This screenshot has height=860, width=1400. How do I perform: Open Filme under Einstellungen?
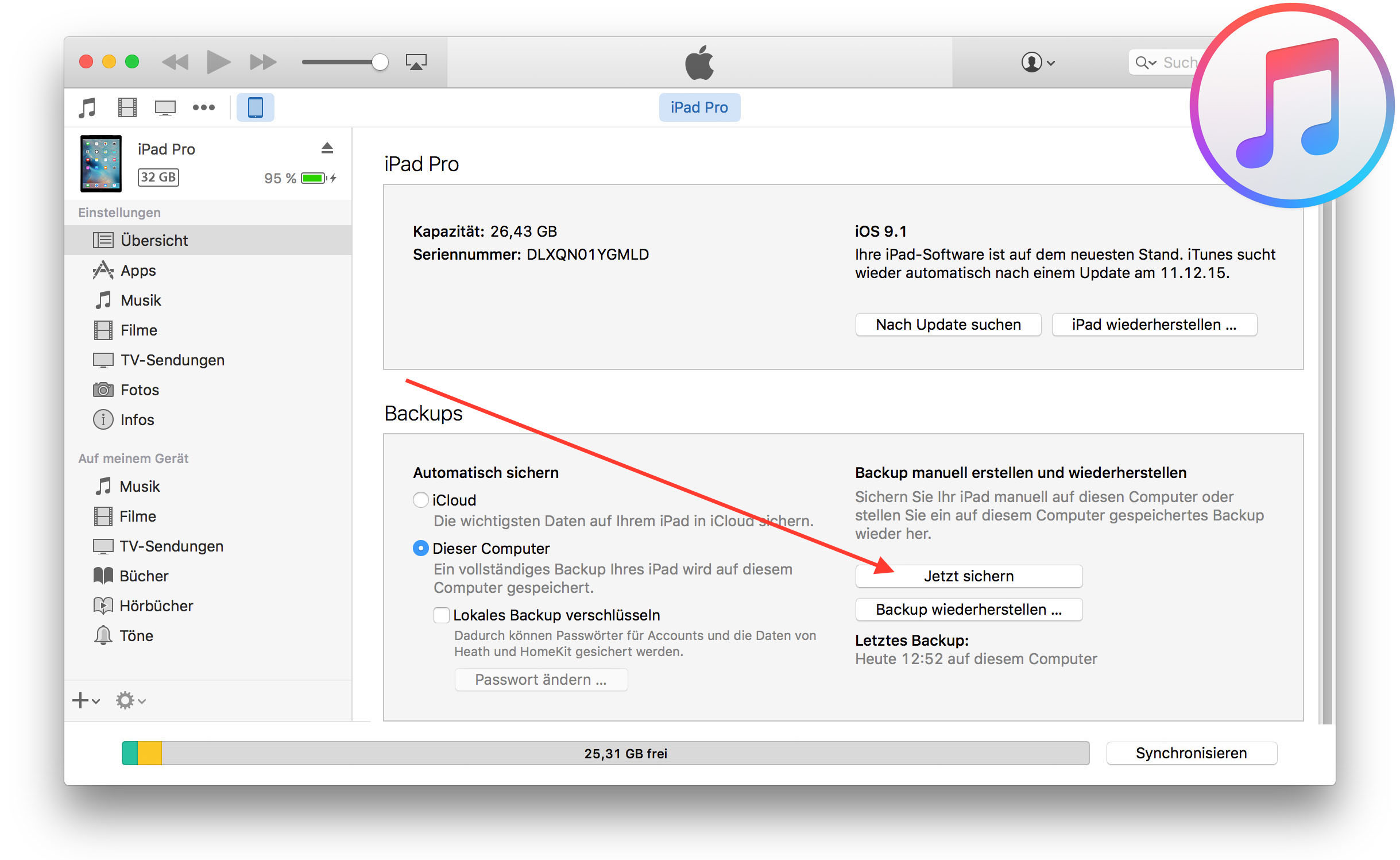(208, 330)
